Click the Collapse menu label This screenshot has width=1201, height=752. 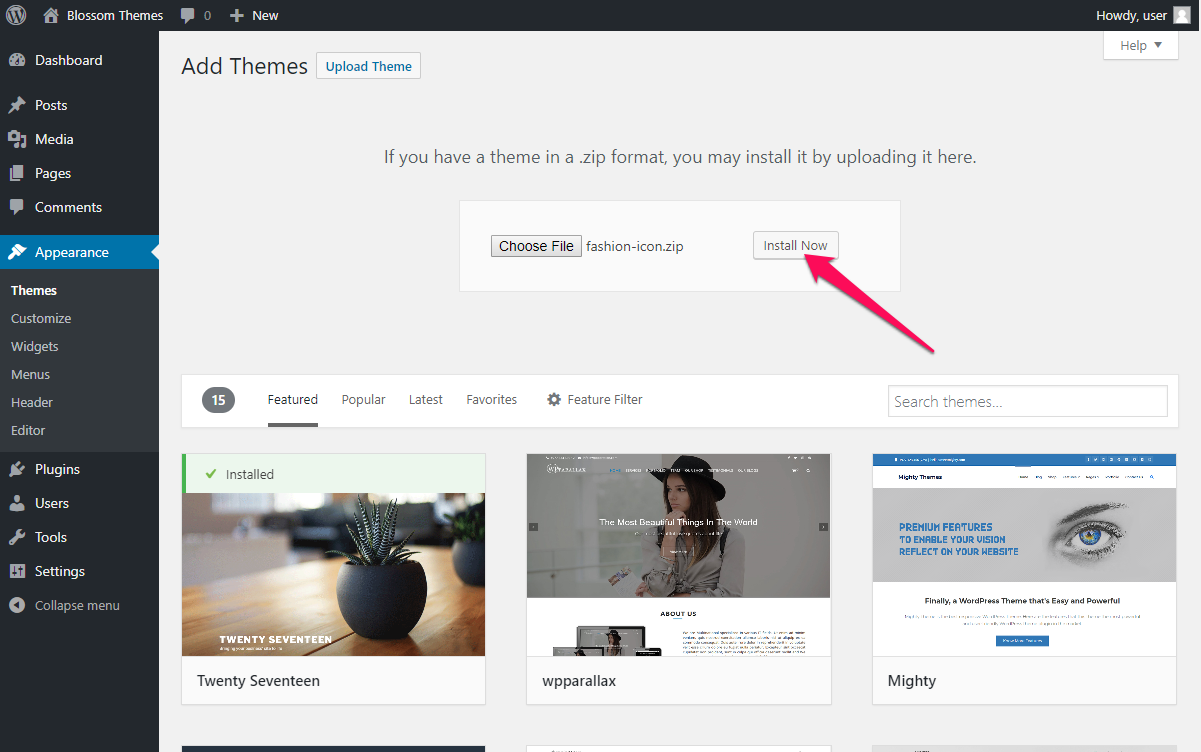(x=77, y=605)
